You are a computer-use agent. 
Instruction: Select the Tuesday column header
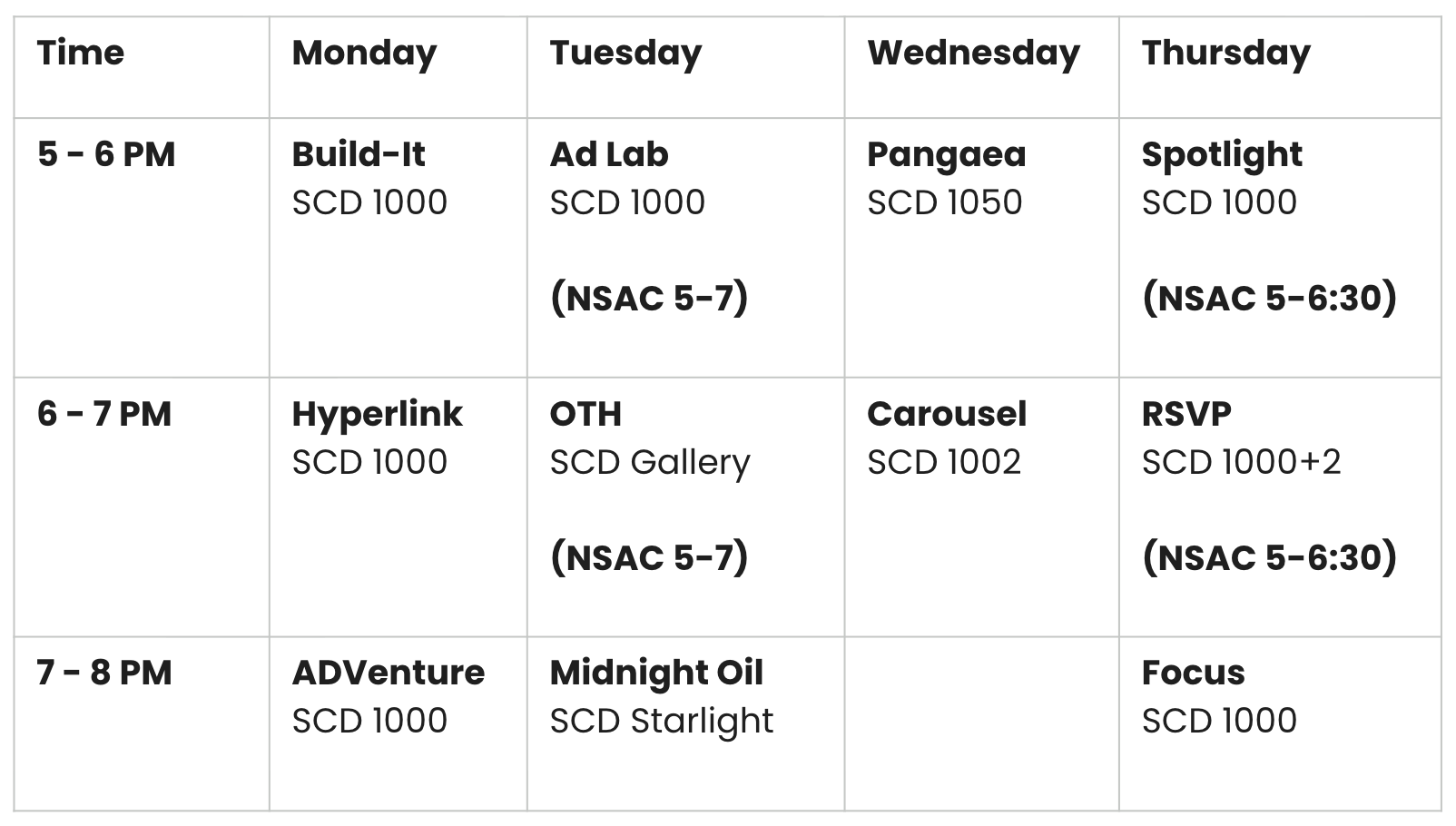click(685, 67)
